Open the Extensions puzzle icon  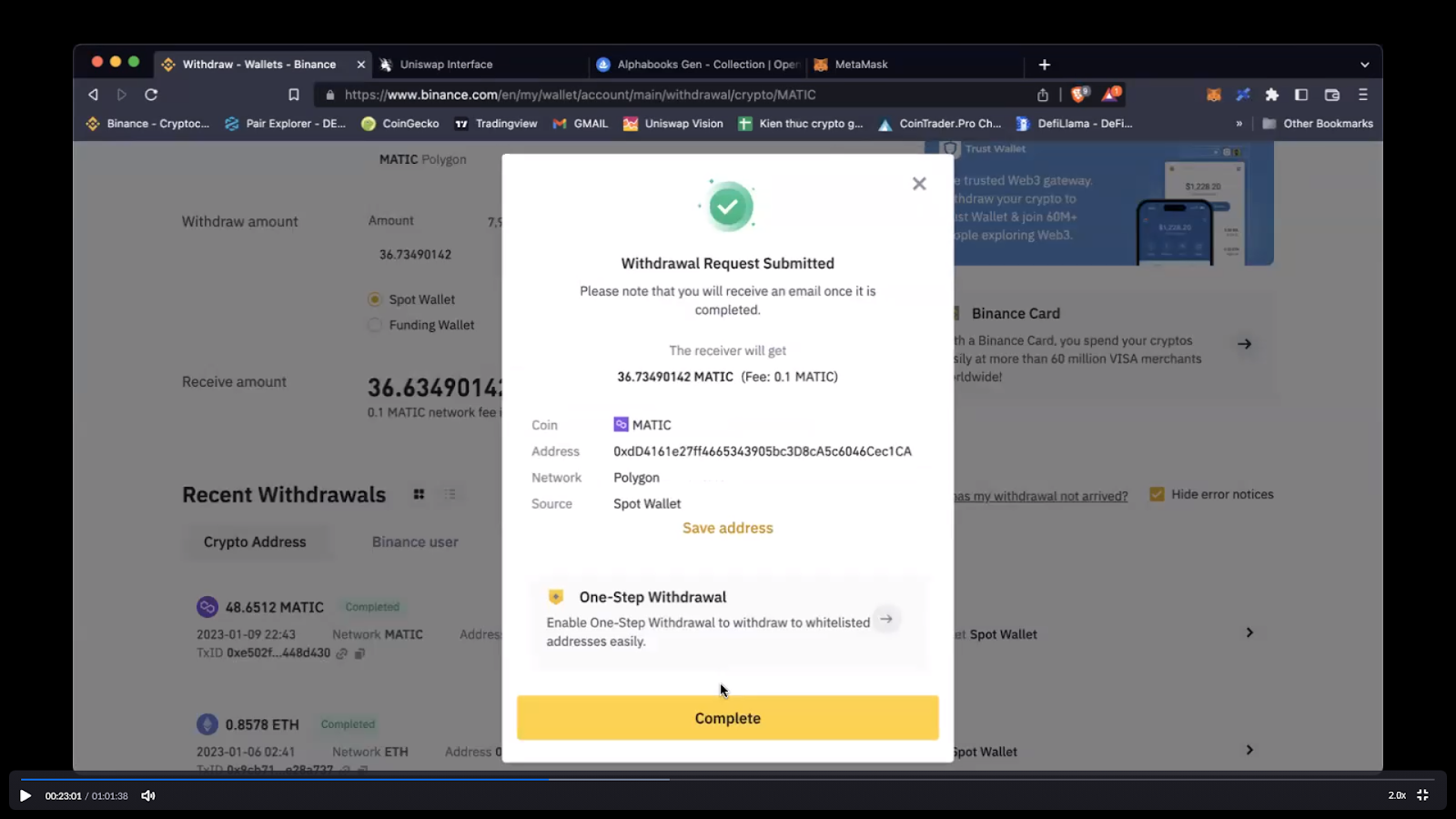1272,95
